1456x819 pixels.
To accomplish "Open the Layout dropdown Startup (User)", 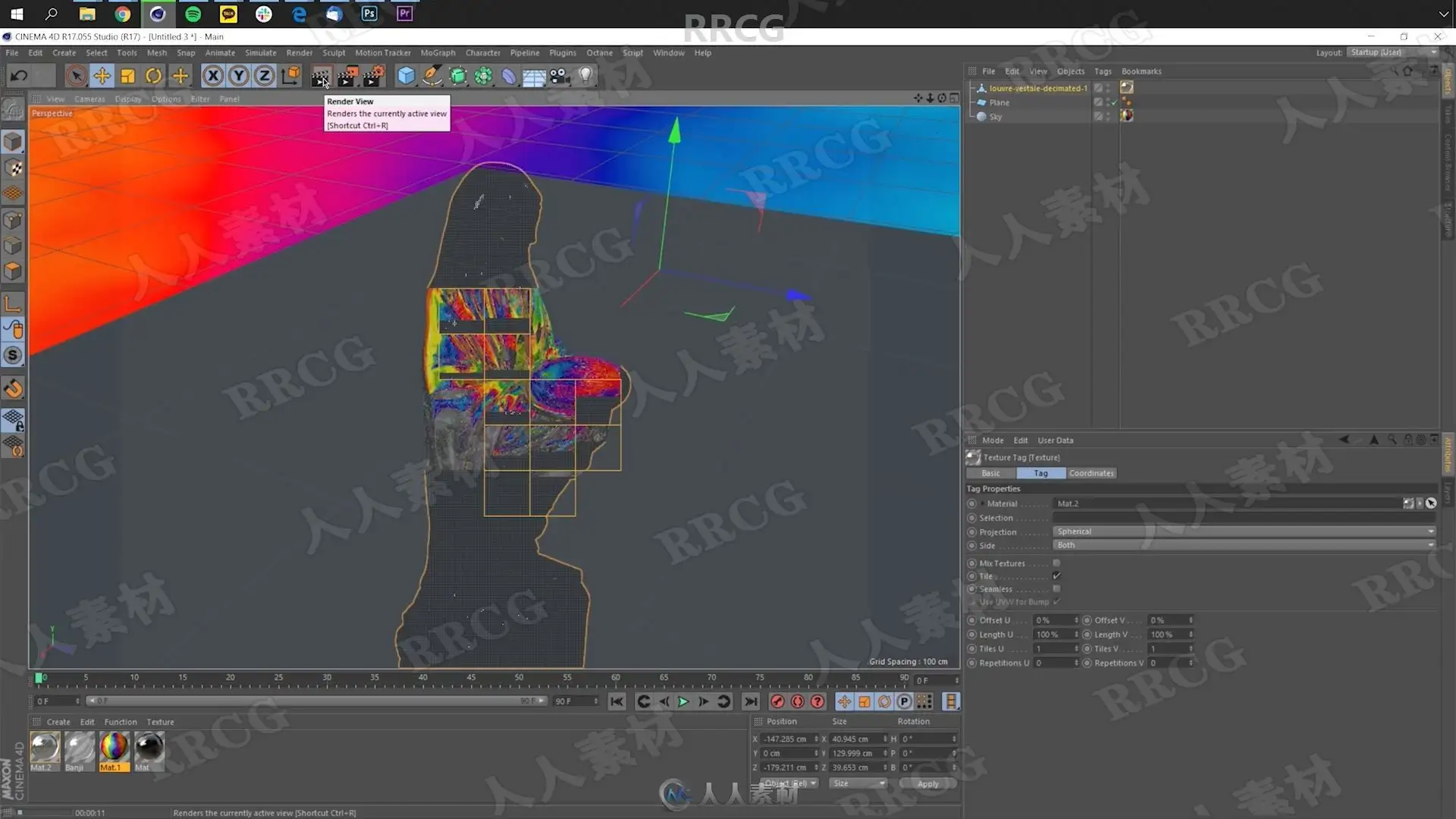I will point(1392,52).
